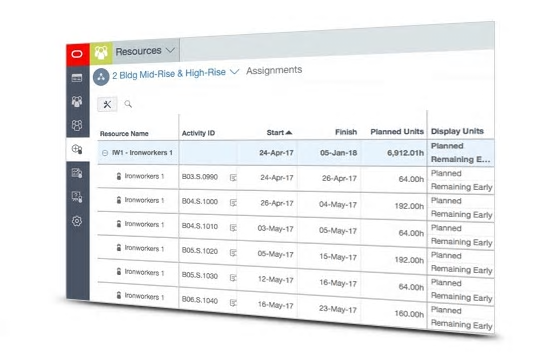The height and width of the screenshot is (360, 560).
Task: Open the settings gear in the sidebar
Action: [77, 221]
